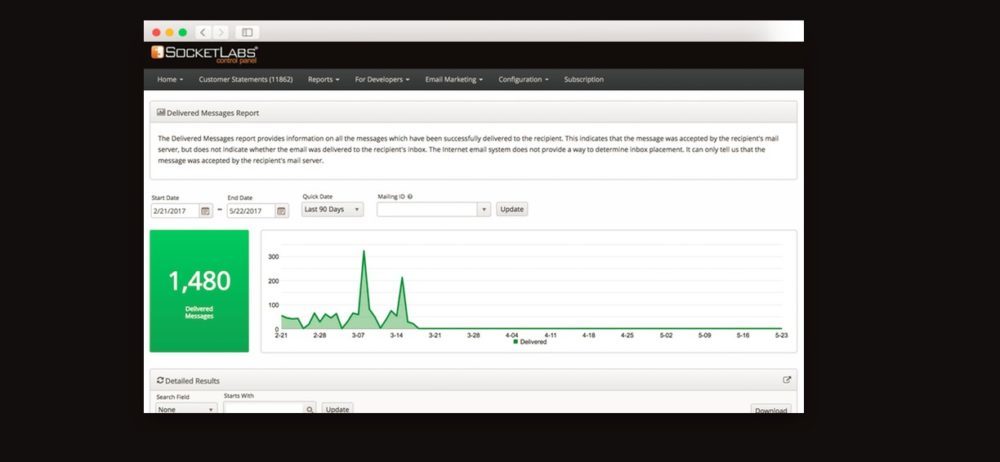Click the Download button
The image size is (1000, 462).
tap(770, 410)
